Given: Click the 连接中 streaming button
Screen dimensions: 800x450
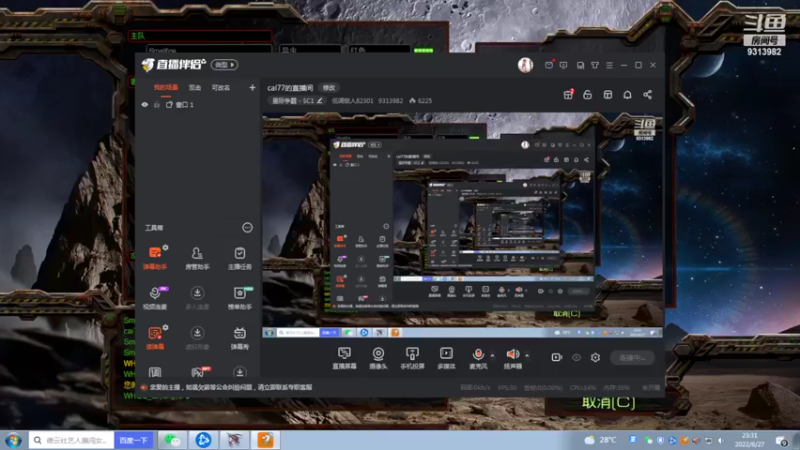Looking at the screenshot, I should click(x=632, y=358).
